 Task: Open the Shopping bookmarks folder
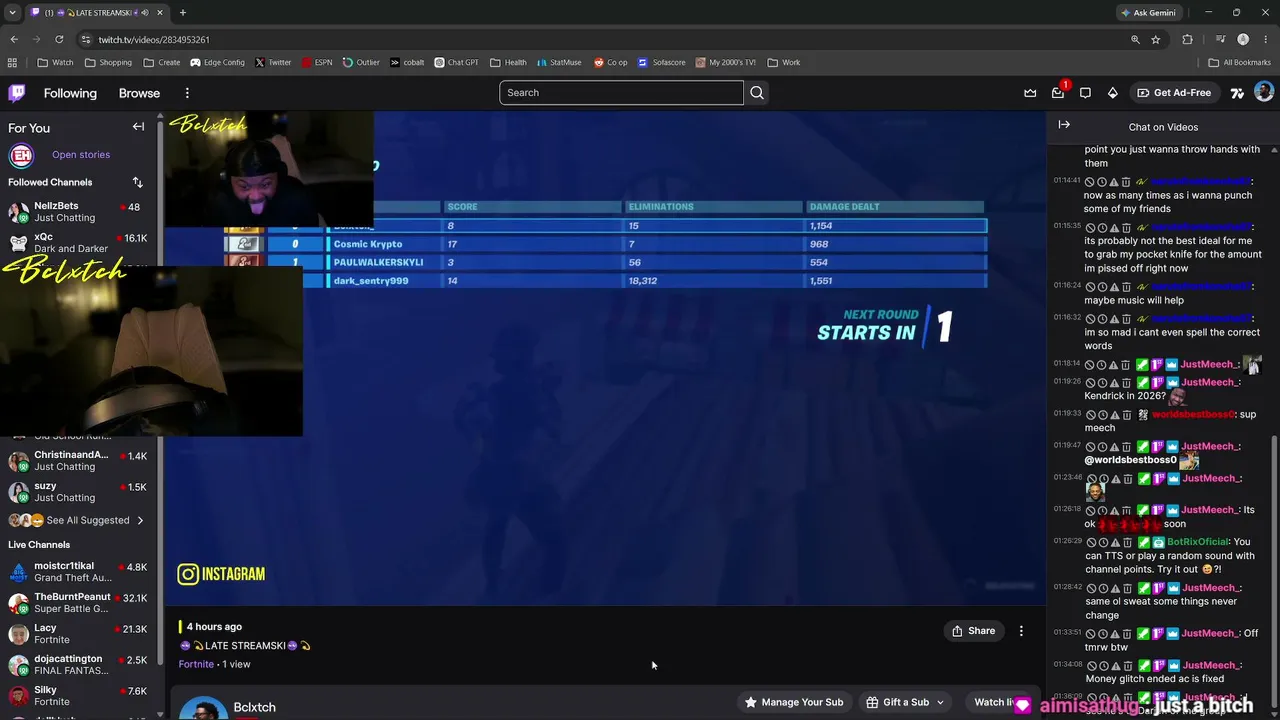108,62
